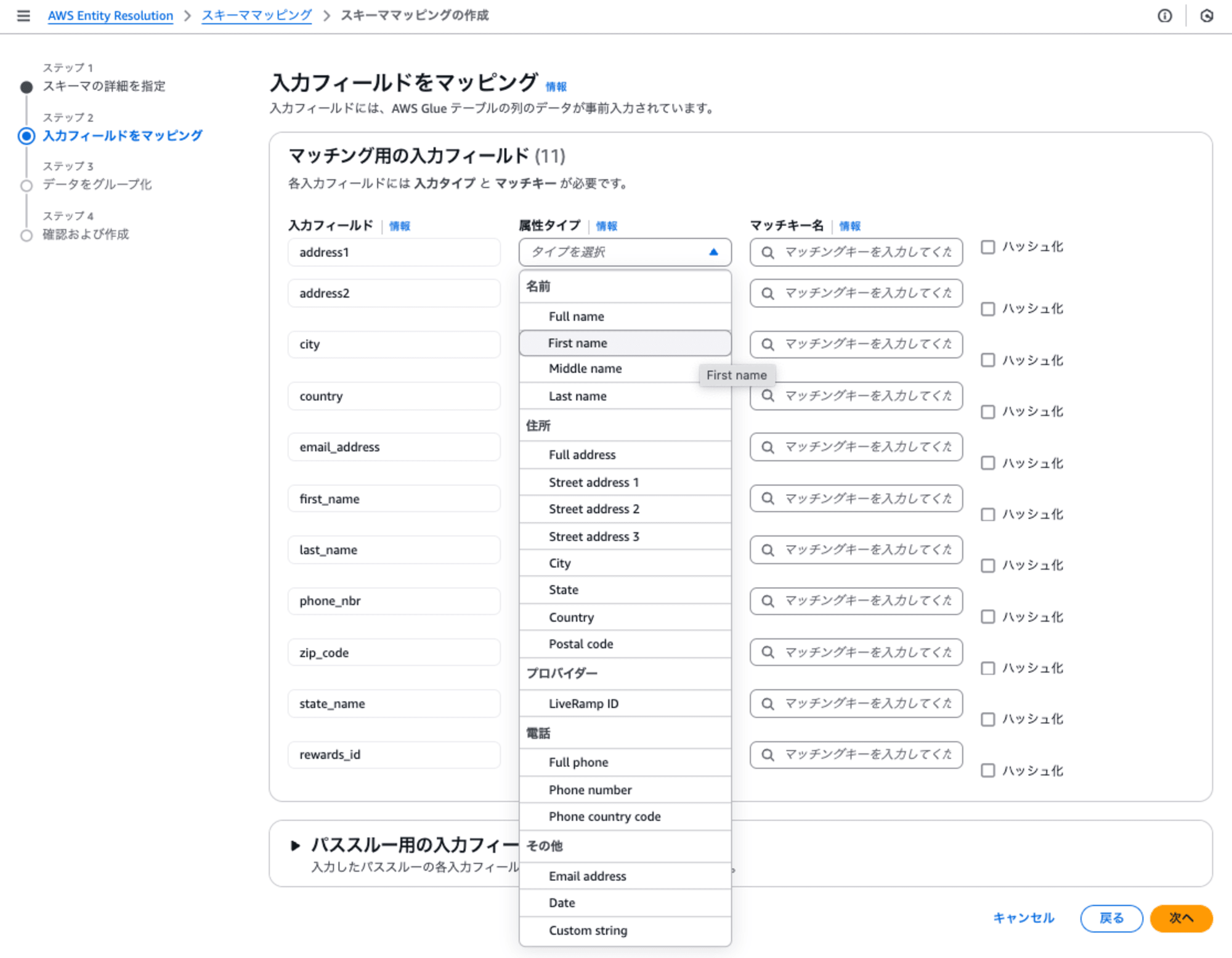Select Phone country code option

click(625, 817)
